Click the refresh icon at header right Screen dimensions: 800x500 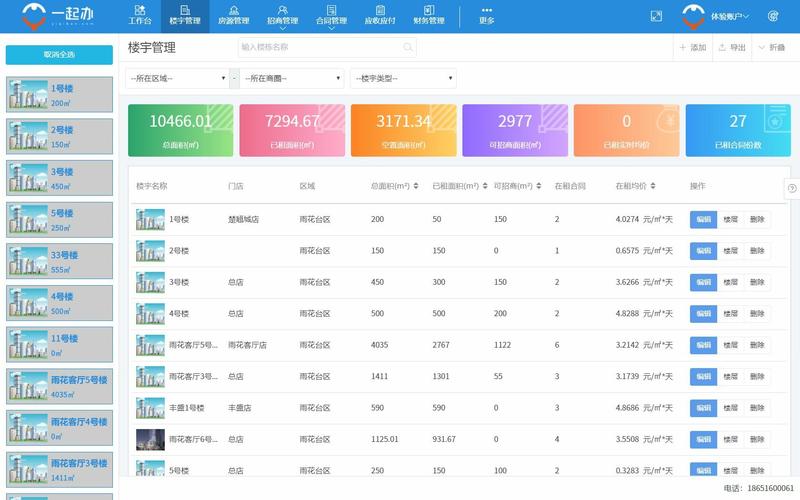[772, 16]
